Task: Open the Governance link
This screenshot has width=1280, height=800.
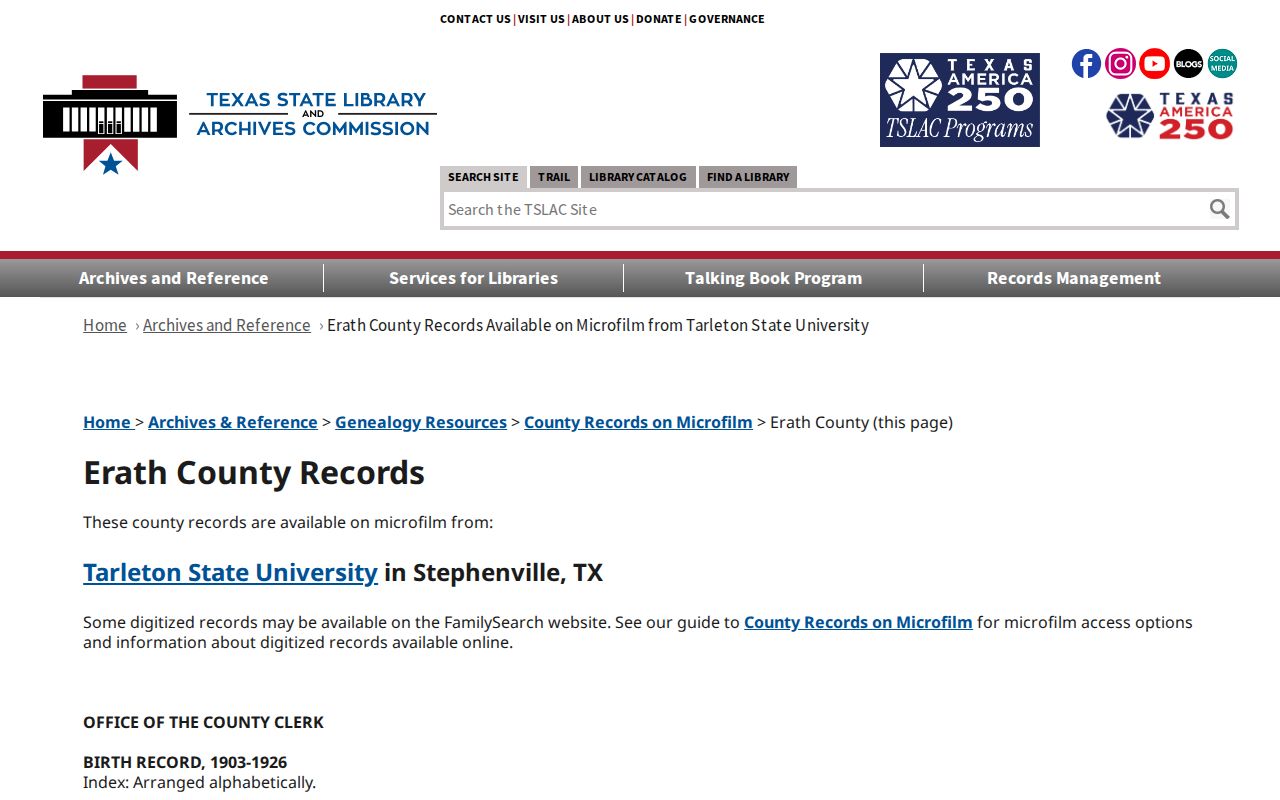Action: pyautogui.click(x=727, y=19)
